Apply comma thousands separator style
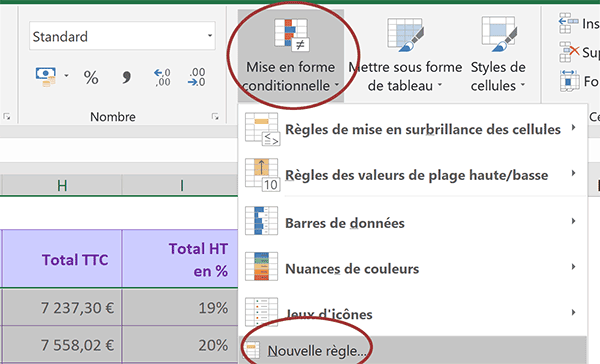 126,78
